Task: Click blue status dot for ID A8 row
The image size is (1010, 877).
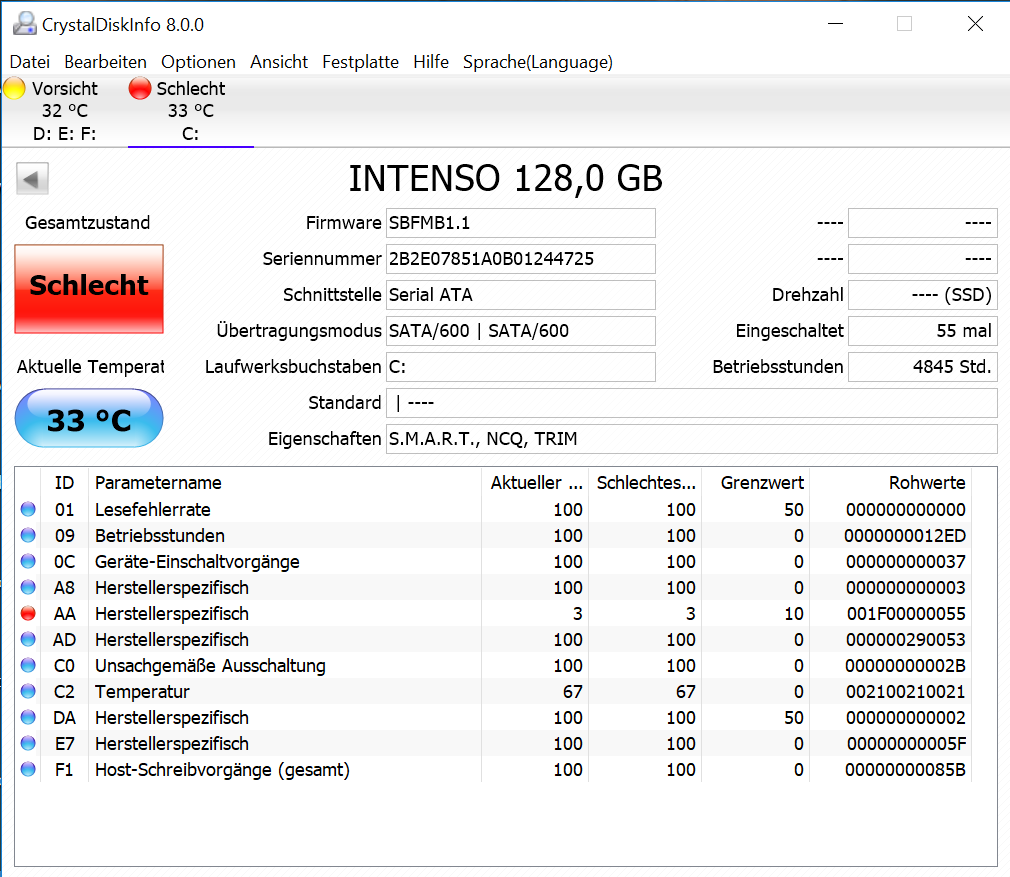Action: [28, 587]
